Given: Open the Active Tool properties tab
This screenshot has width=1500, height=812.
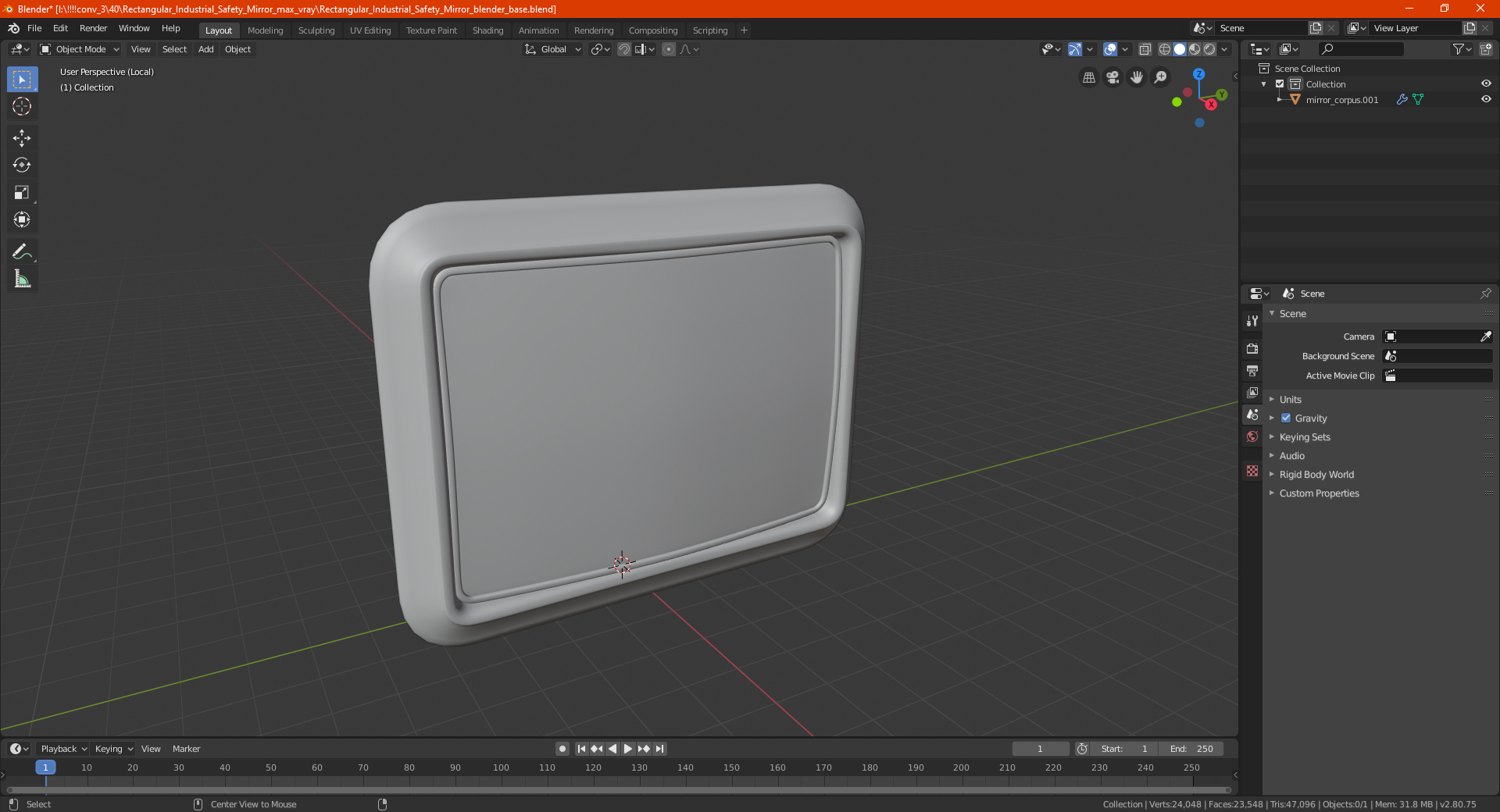Looking at the screenshot, I should [x=1252, y=320].
